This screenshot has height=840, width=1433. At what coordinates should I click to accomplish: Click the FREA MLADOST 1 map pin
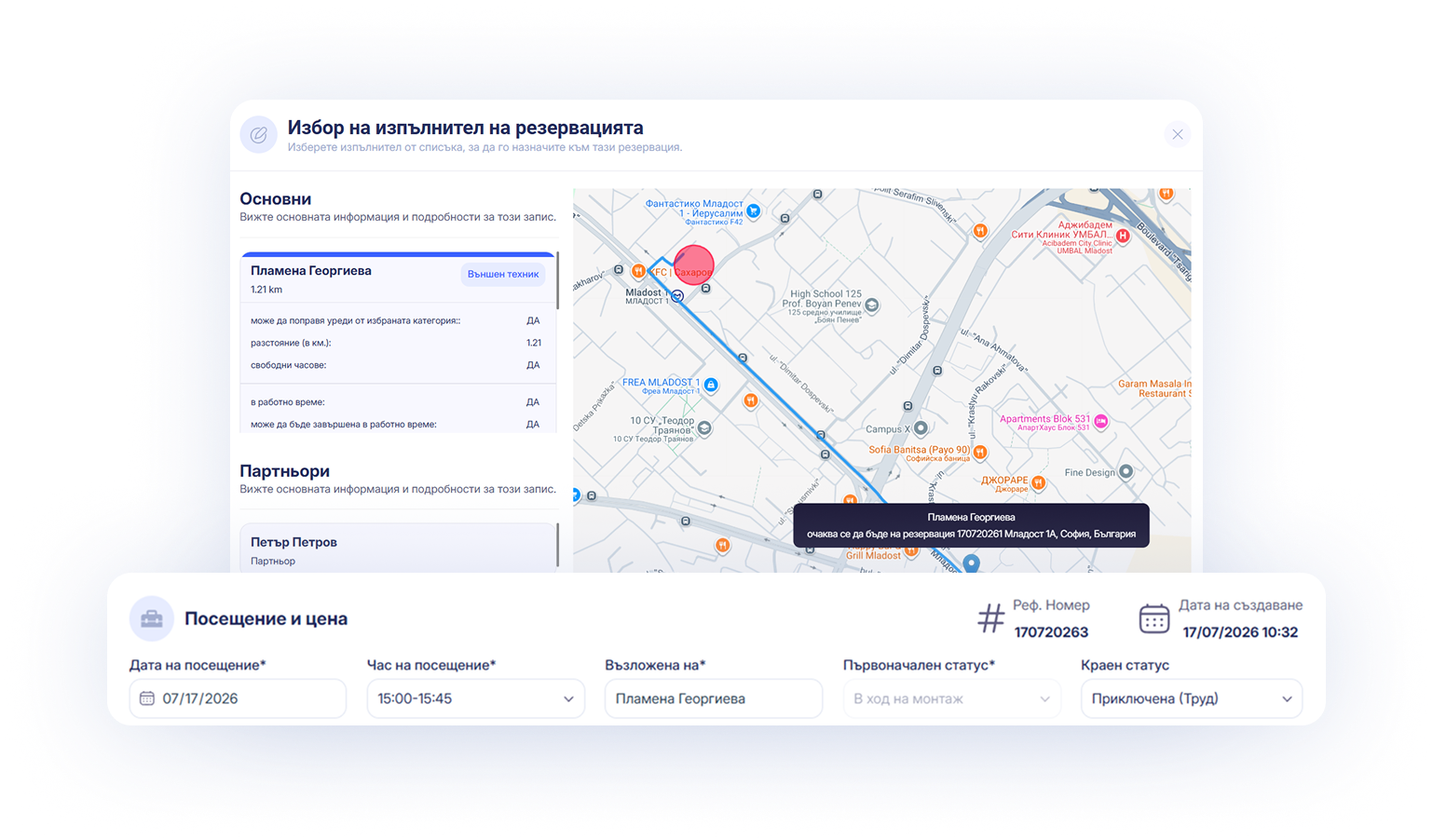click(x=711, y=385)
